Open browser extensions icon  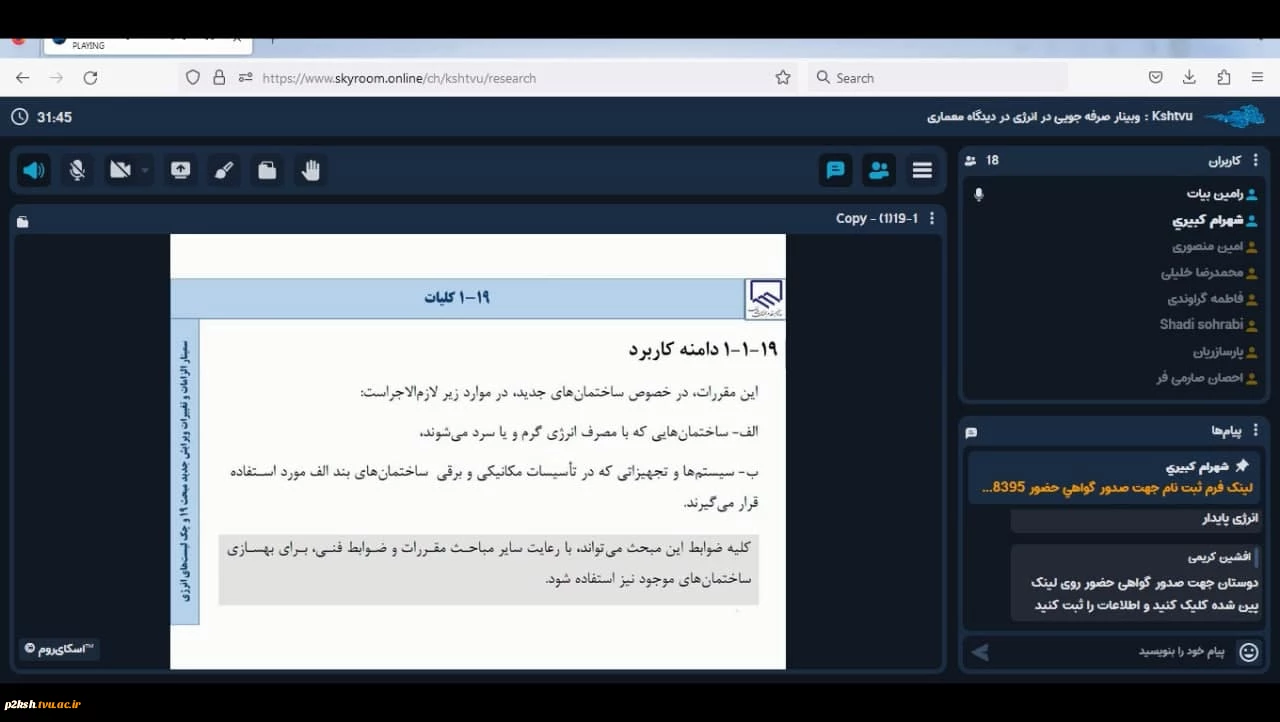coord(1224,77)
